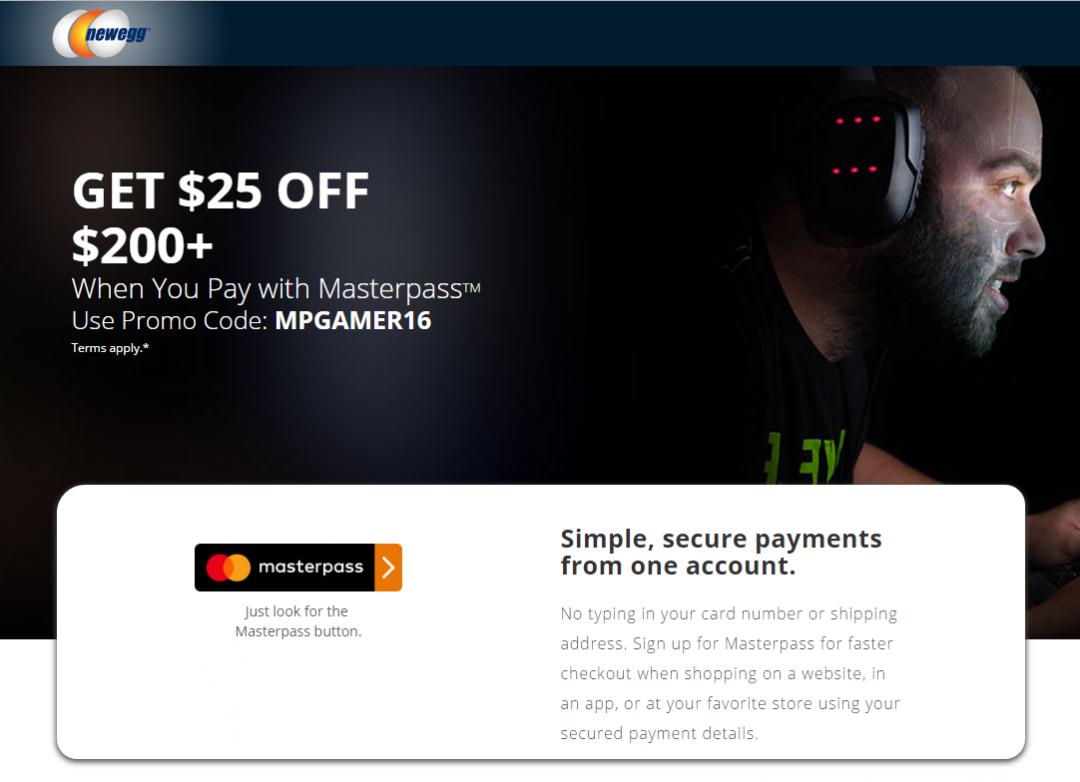Open the Terms apply footnote
1080x782 pixels.
(x=110, y=348)
